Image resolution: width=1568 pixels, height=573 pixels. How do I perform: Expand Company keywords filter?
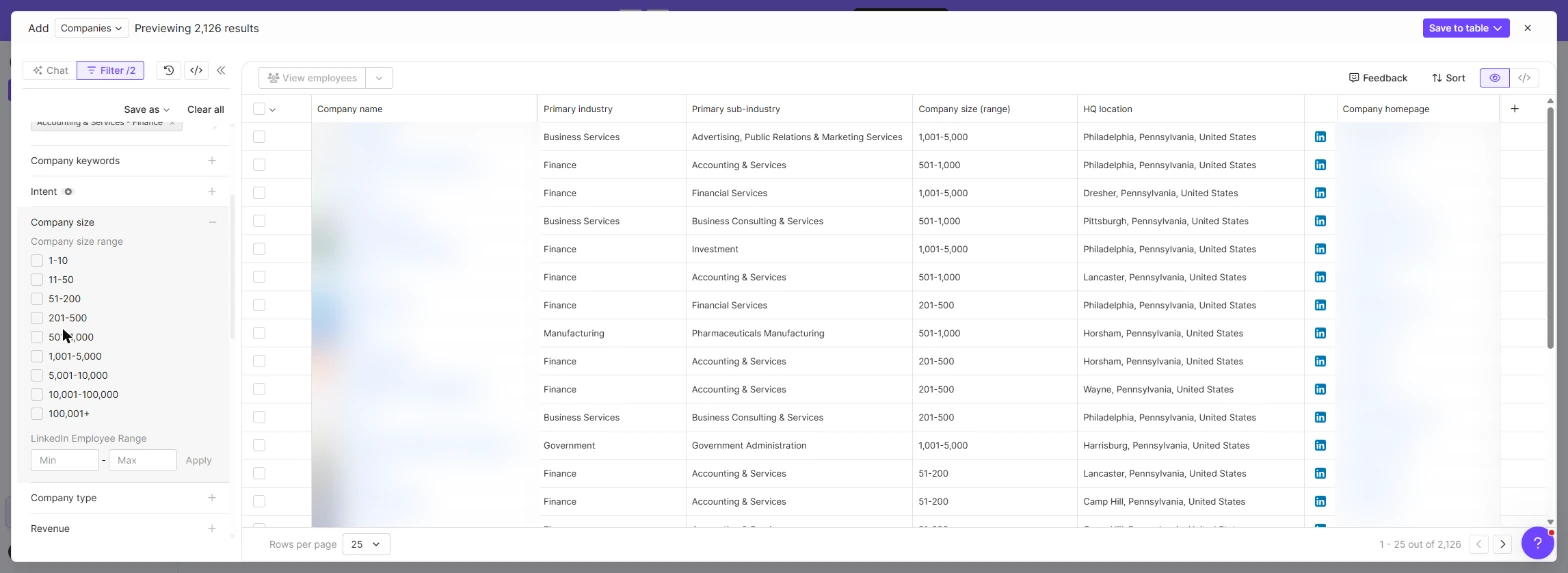(x=212, y=160)
